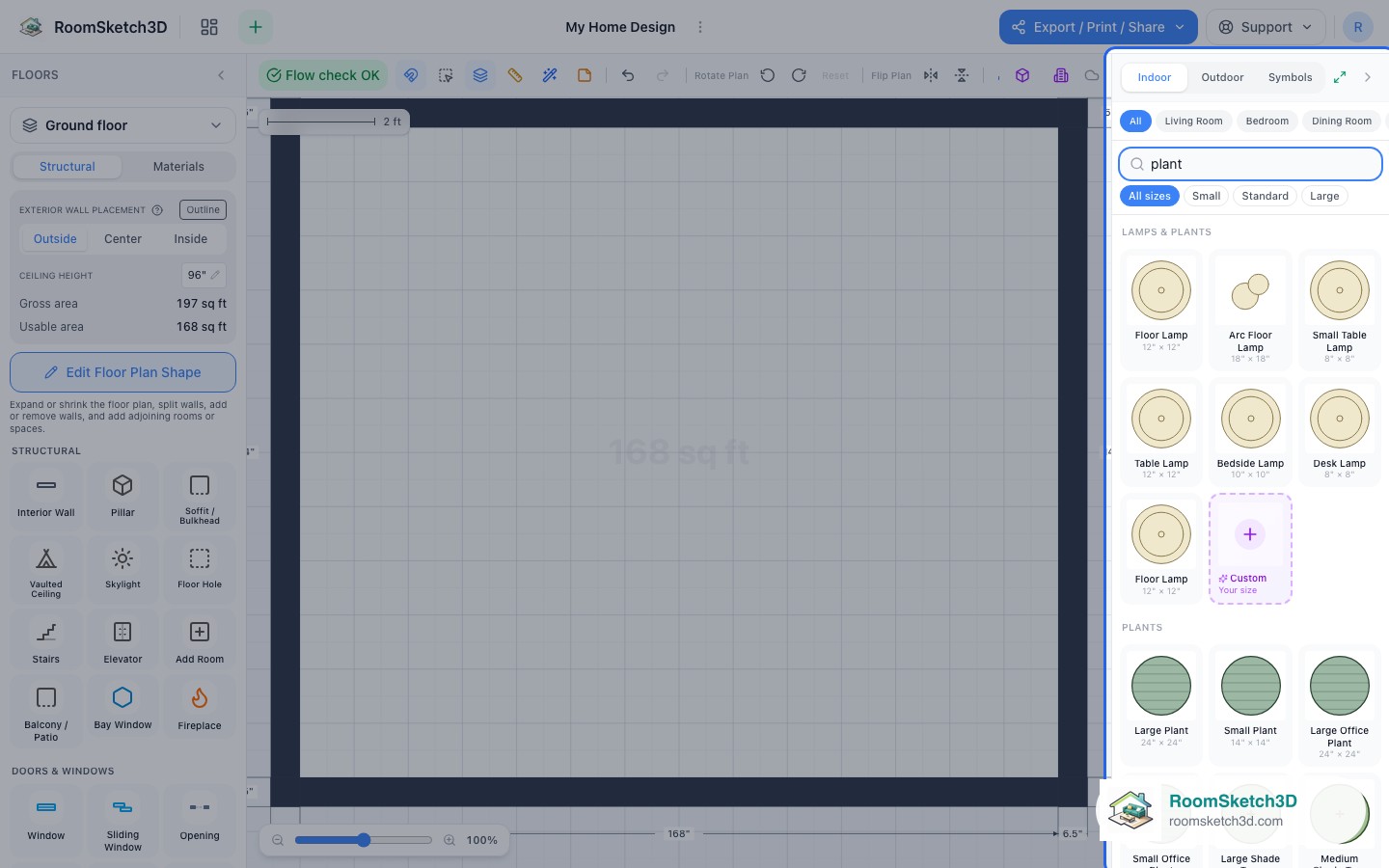Toggle the layers icon in toolbar

coord(480,75)
